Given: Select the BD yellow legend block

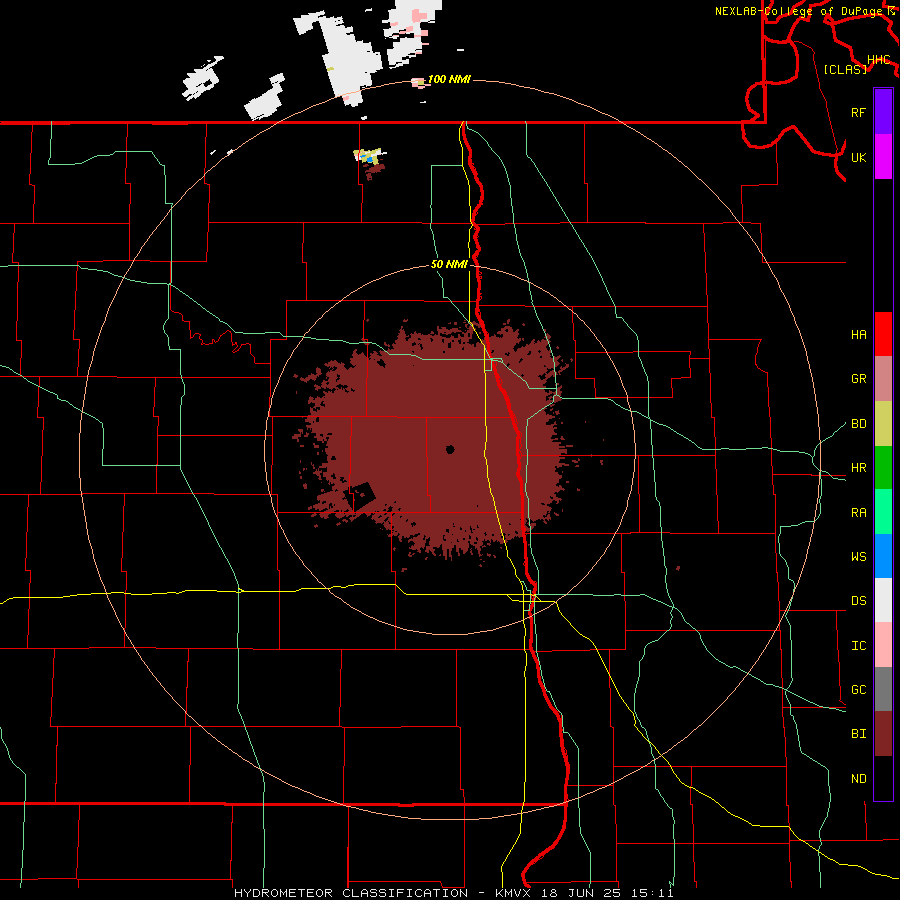Looking at the screenshot, I should pos(883,424).
